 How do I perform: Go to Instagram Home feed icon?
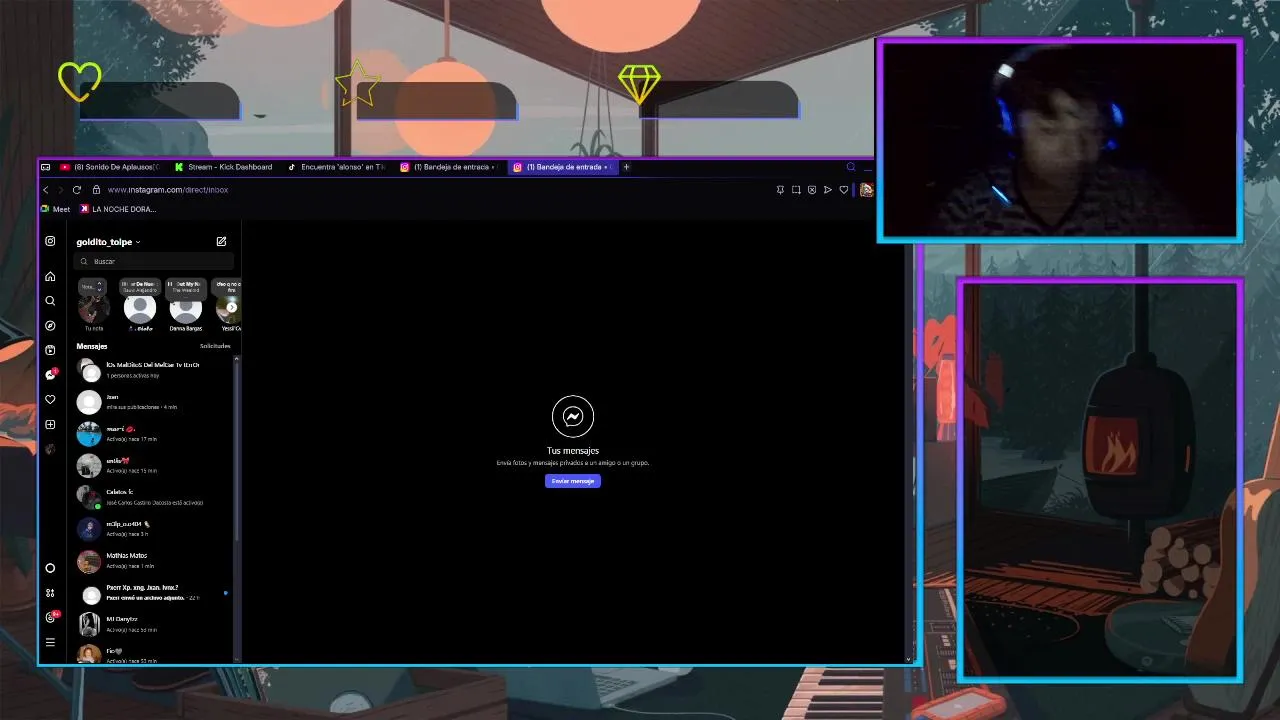point(50,276)
